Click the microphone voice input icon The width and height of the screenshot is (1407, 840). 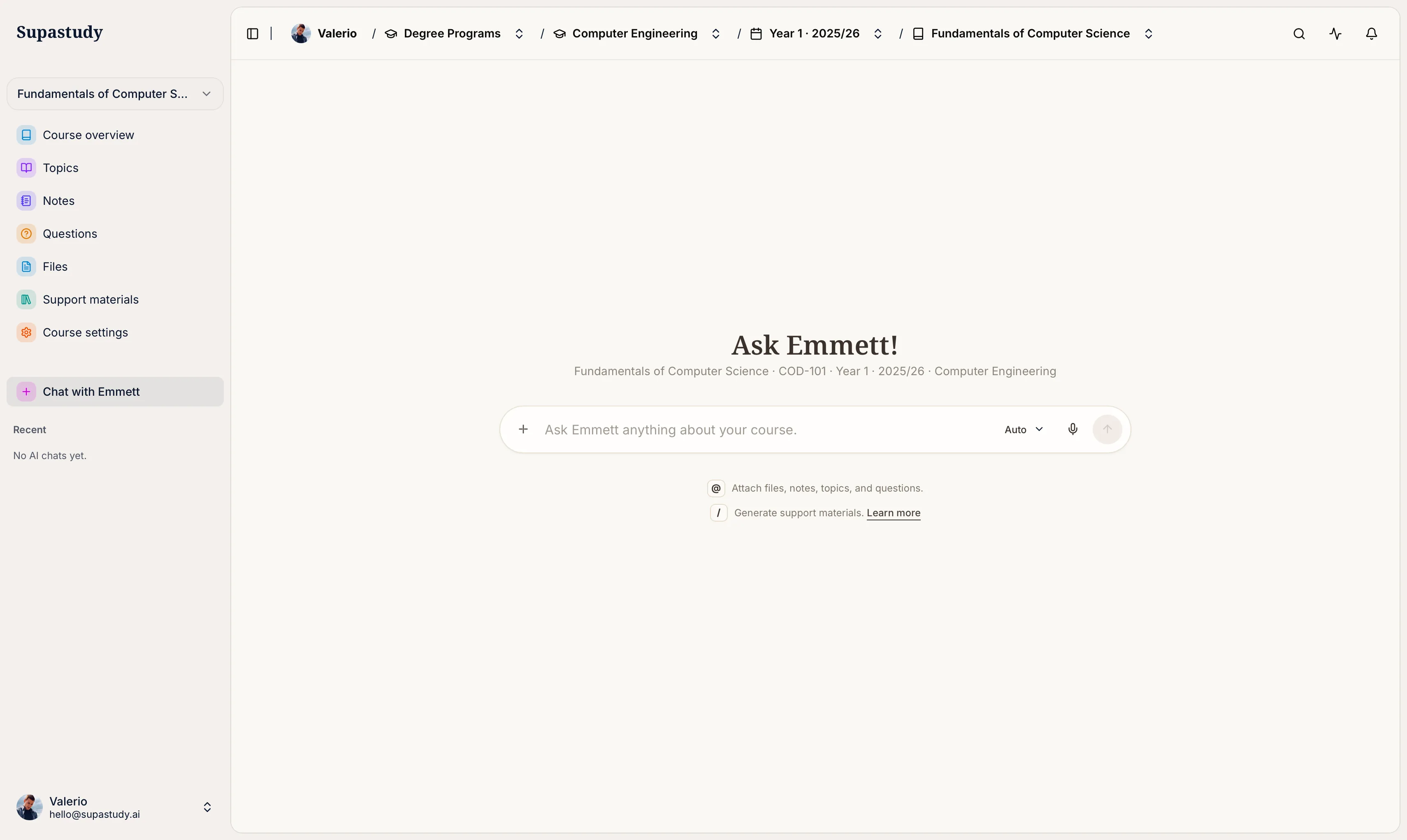1073,429
